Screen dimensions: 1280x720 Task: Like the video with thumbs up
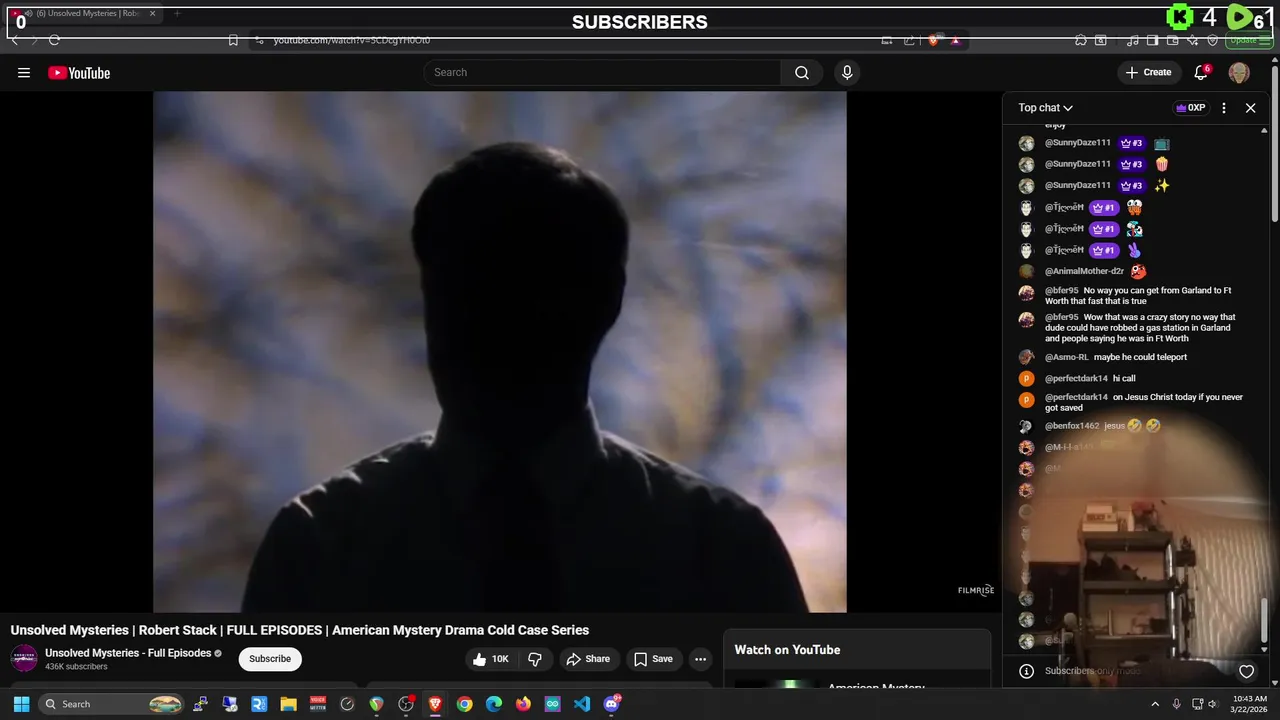tap(492, 659)
